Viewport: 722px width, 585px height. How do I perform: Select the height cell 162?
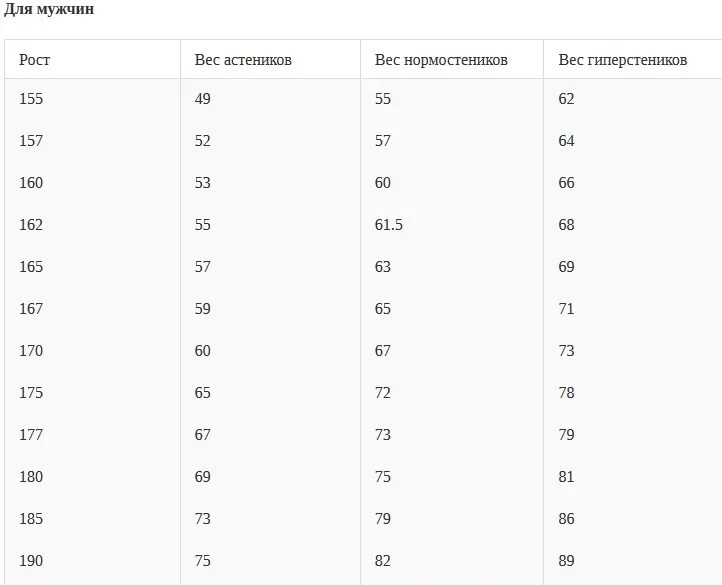pos(31,225)
